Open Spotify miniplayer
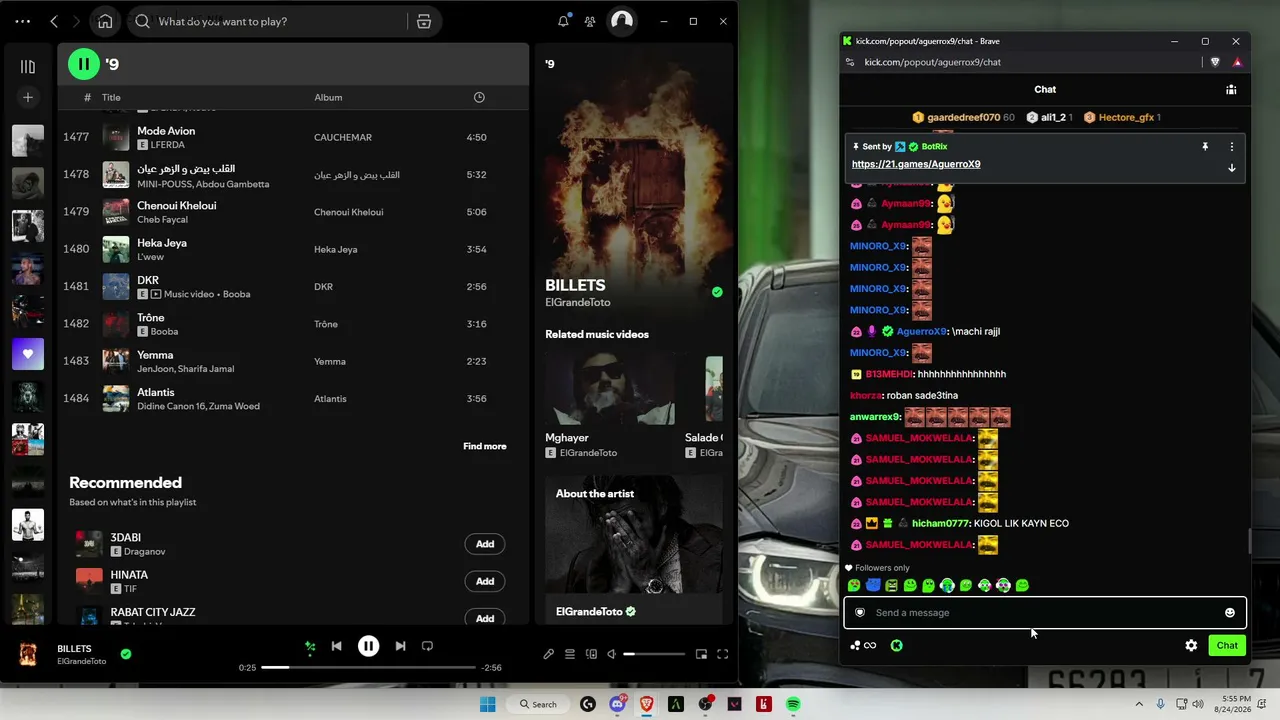The width and height of the screenshot is (1280, 720). (701, 654)
